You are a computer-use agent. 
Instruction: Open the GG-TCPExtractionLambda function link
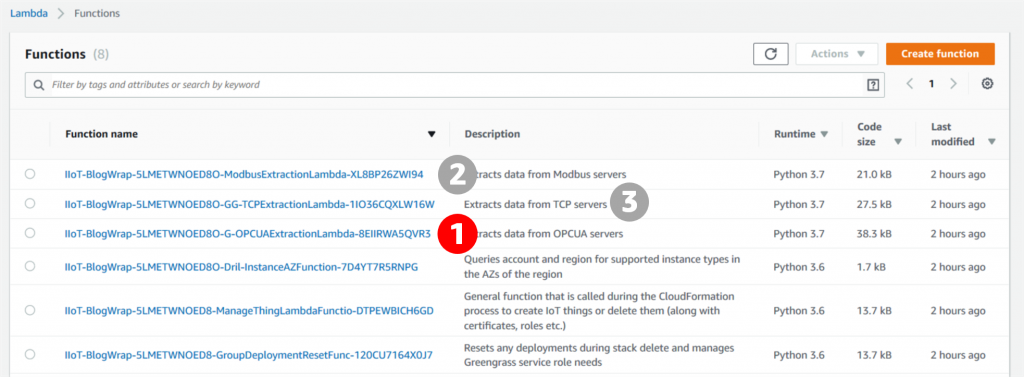tap(249, 205)
